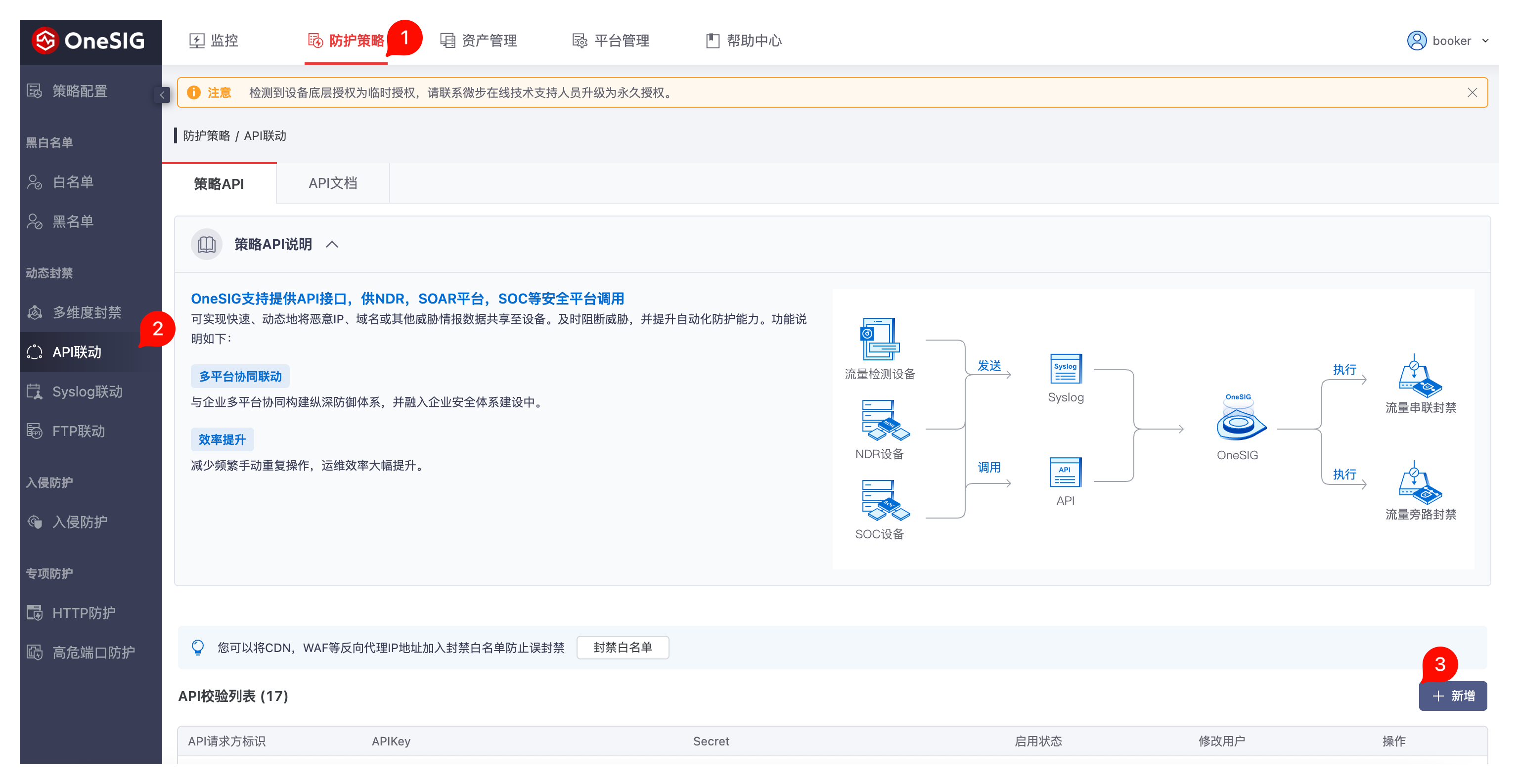
Task: Select the 防护策略 top menu
Action: click(x=346, y=41)
